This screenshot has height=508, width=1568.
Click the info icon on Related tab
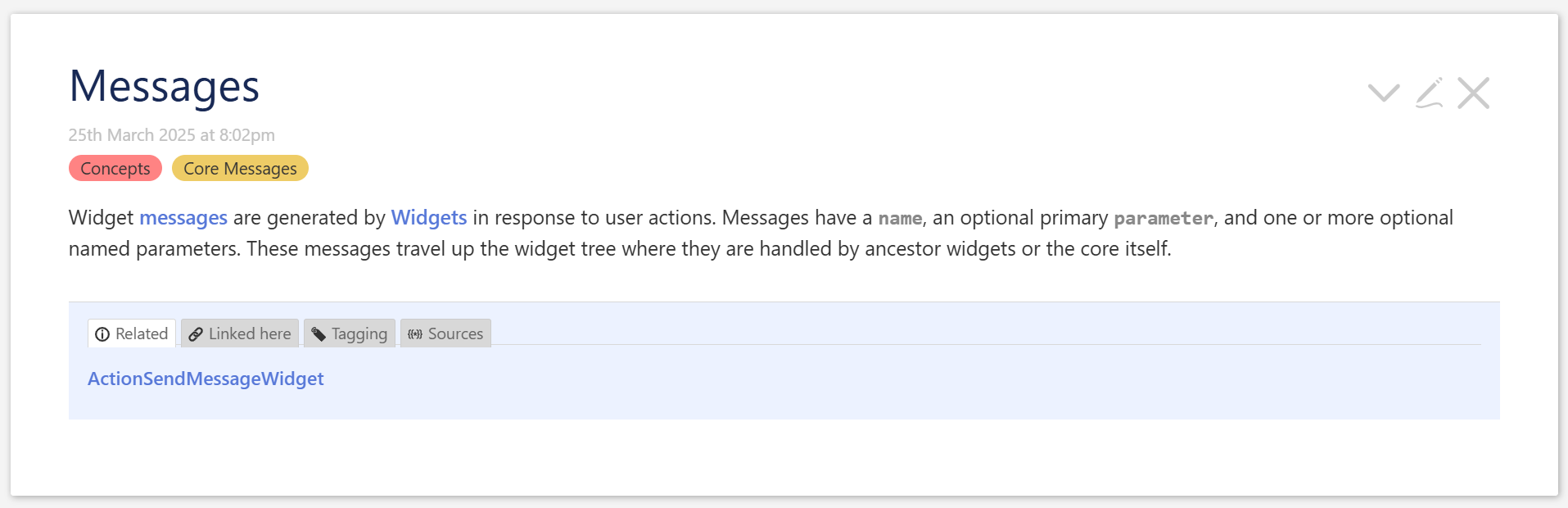(x=102, y=334)
